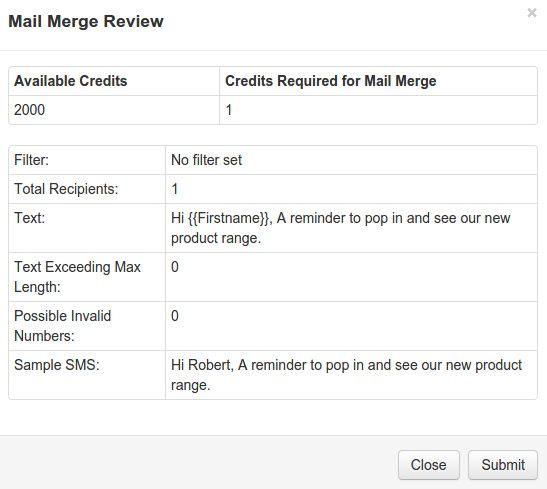Click the Text row label
Viewport: 547px width, 489px height.
(30, 218)
